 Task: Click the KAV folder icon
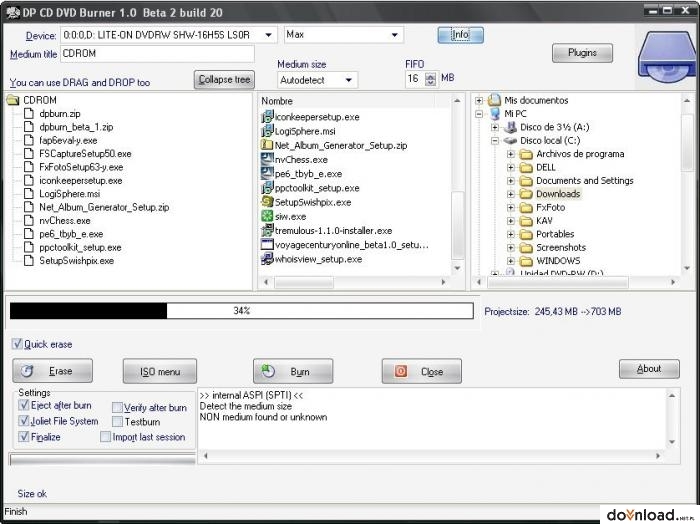[526, 220]
